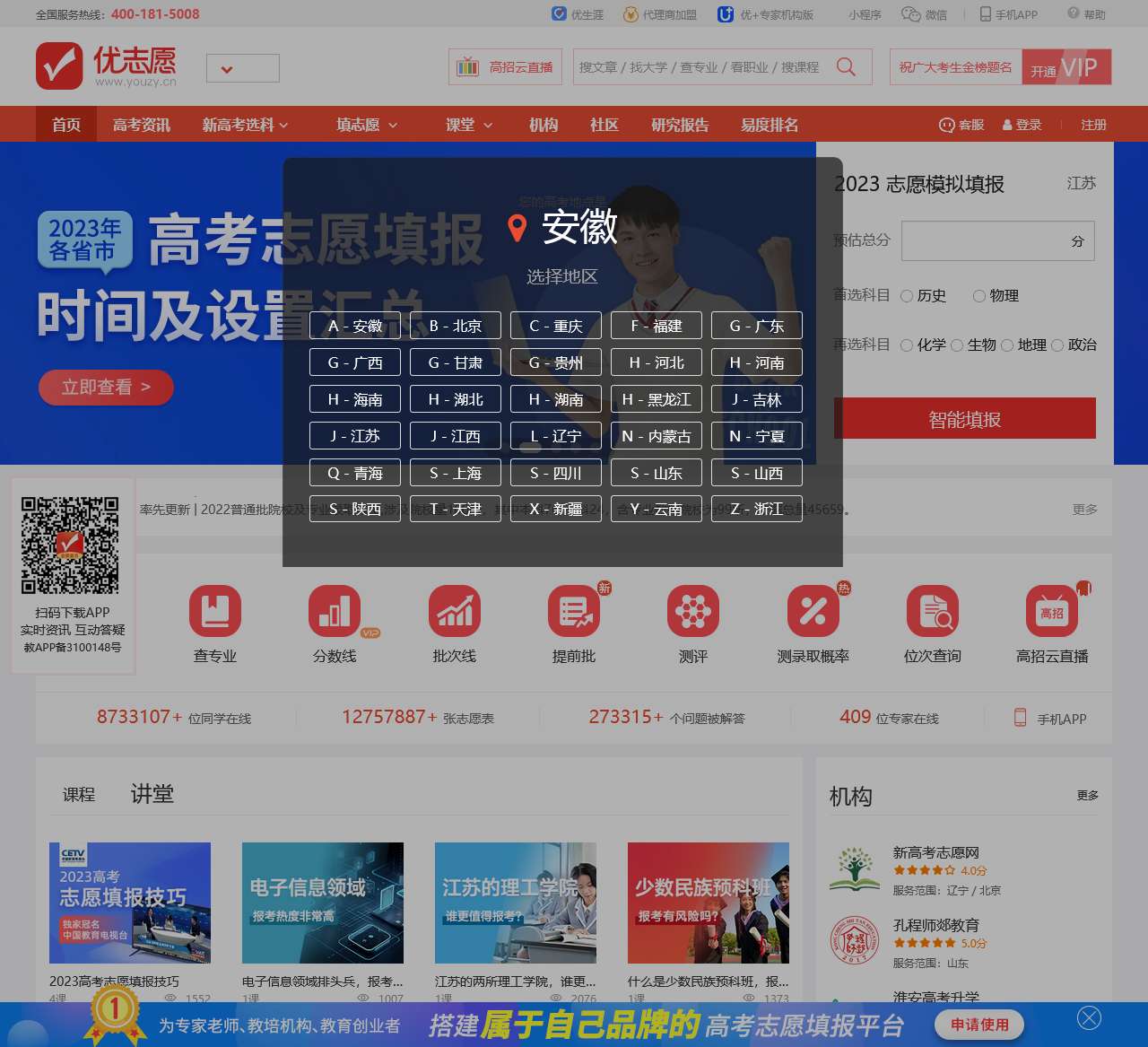Select the 分数线 feature icon
This screenshot has height=1047, width=1148.
click(335, 624)
